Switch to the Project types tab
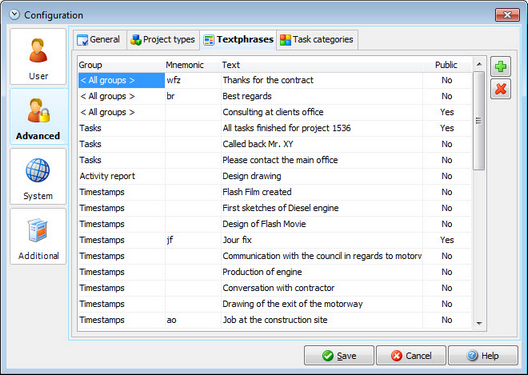Viewport: 528px width, 375px height. [163, 40]
